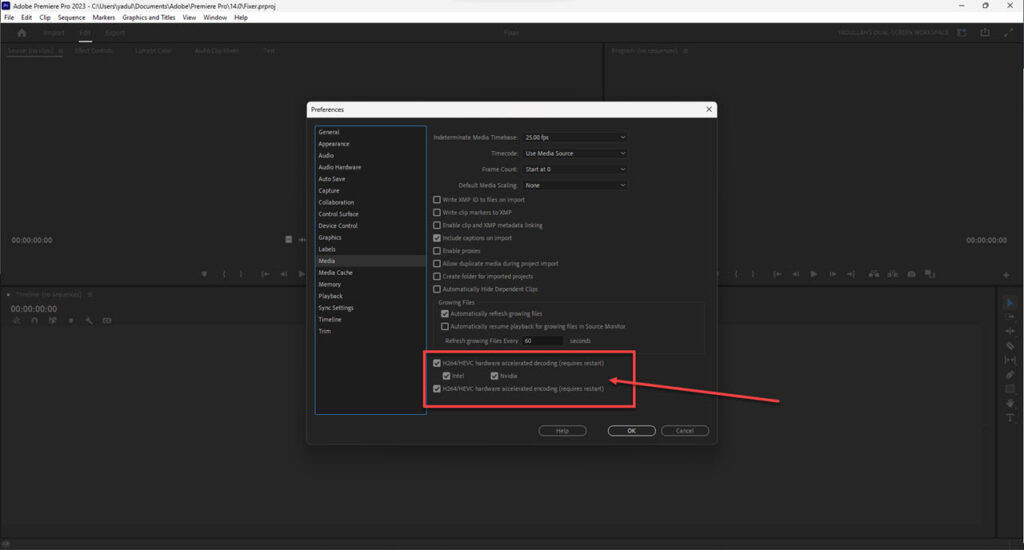Click the Export Frame camera icon
The image size is (1024, 550).
[x=911, y=274]
